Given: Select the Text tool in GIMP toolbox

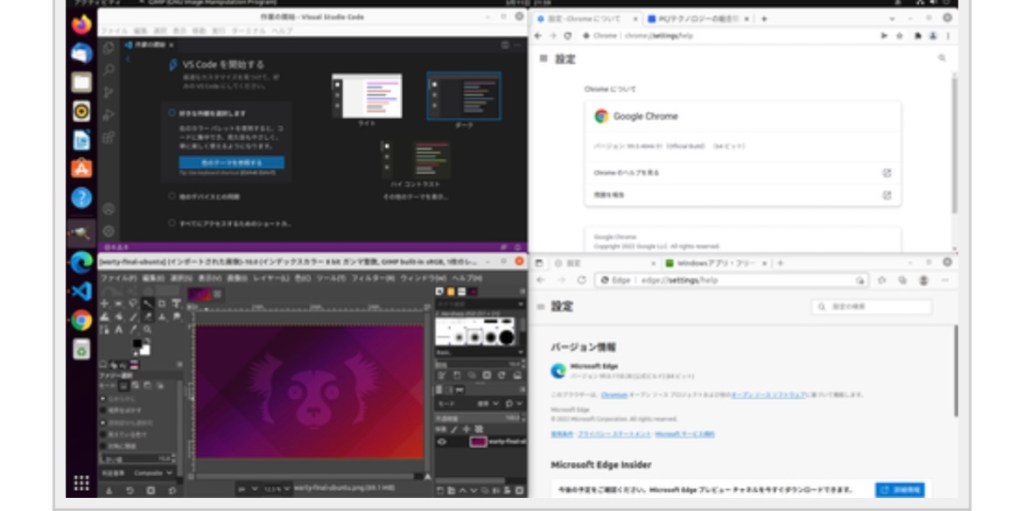Looking at the screenshot, I should tap(118, 329).
